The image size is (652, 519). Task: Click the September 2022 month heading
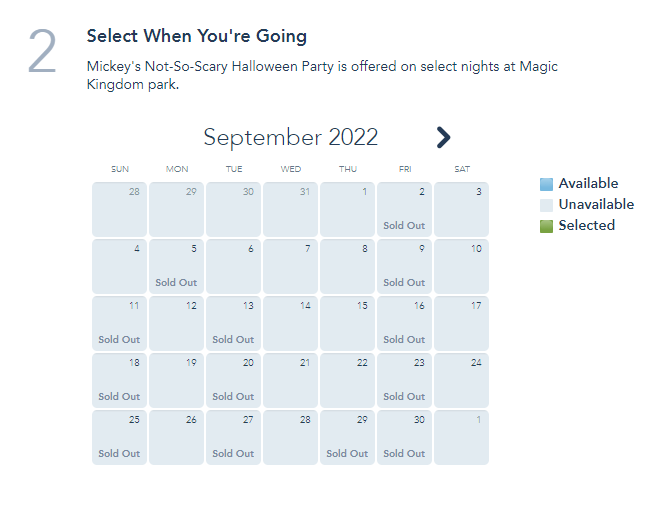291,138
